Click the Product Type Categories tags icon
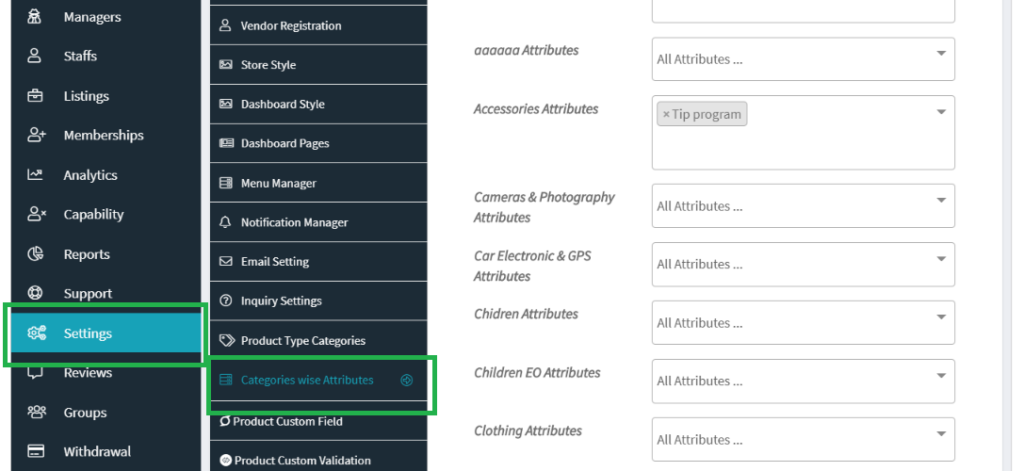Screen dimensions: 1024x471 pos(227,340)
